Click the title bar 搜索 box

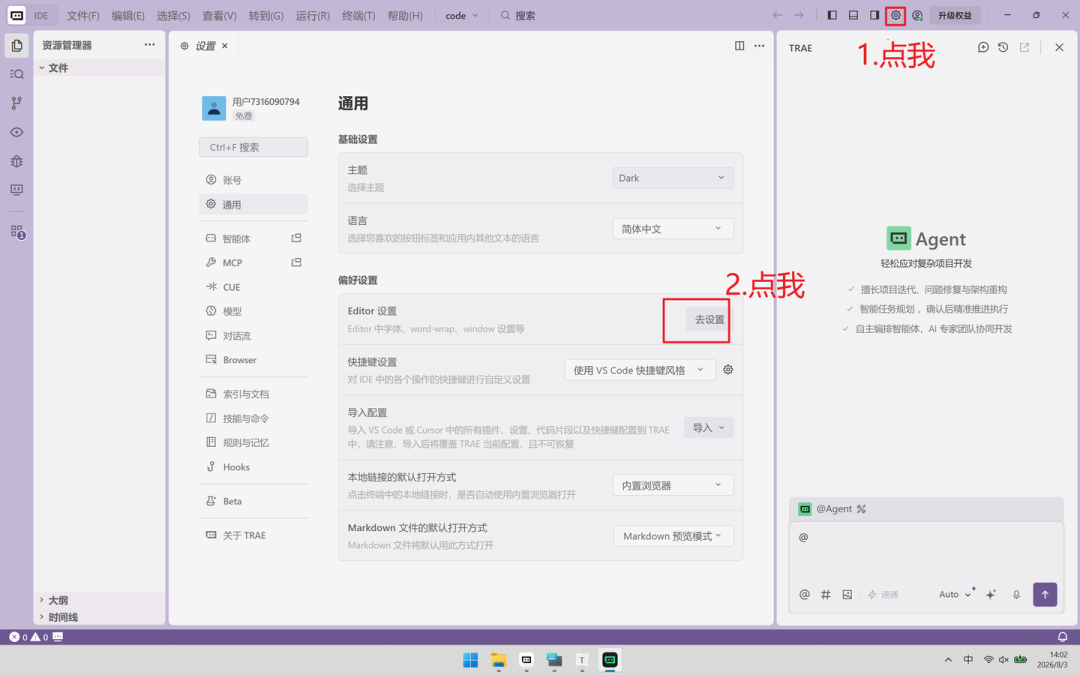518,15
